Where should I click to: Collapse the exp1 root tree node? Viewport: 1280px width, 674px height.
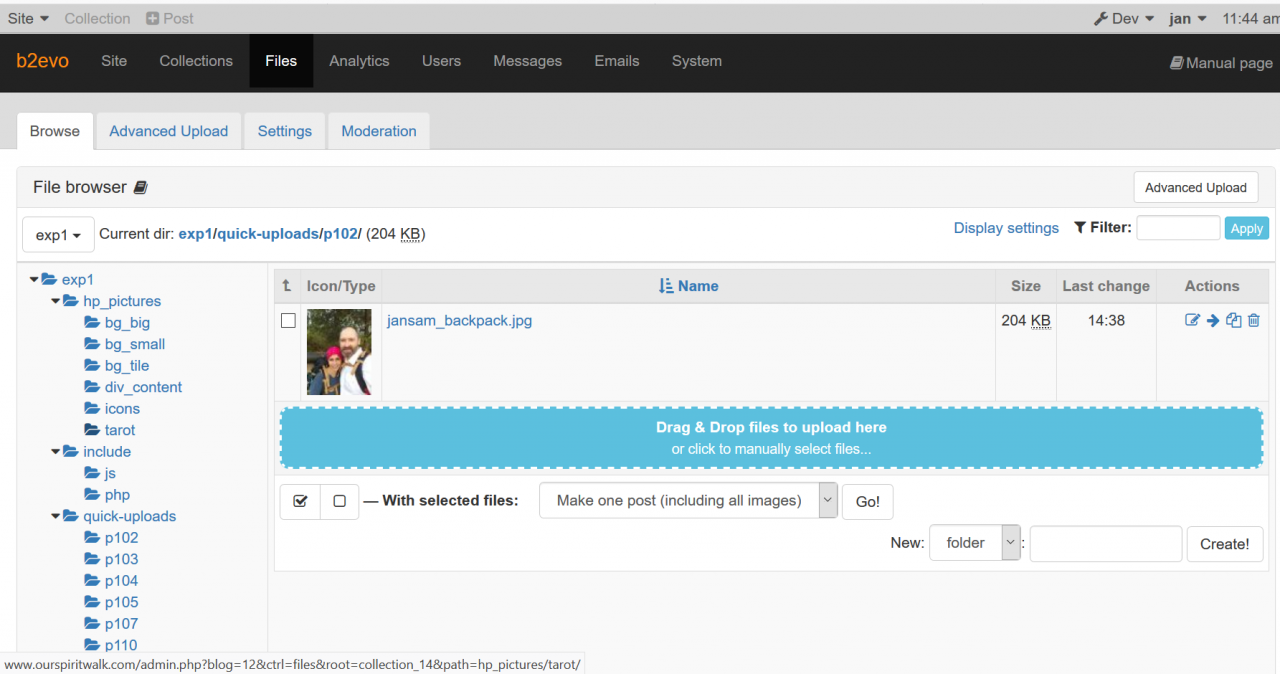tap(35, 280)
